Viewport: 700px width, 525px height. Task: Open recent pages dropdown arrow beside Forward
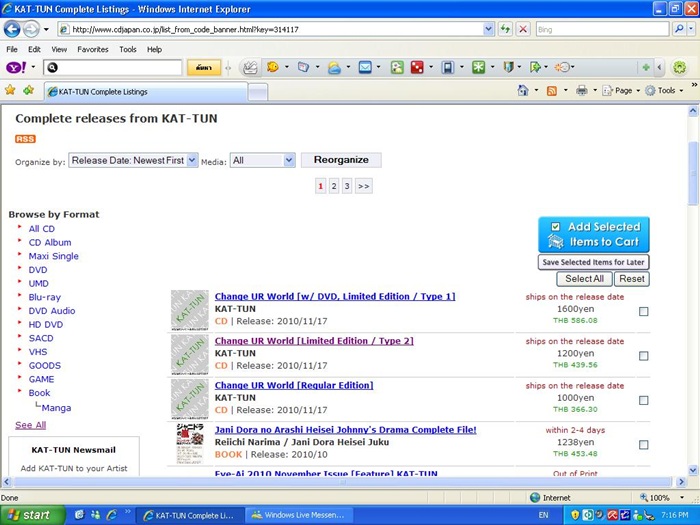click(46, 30)
